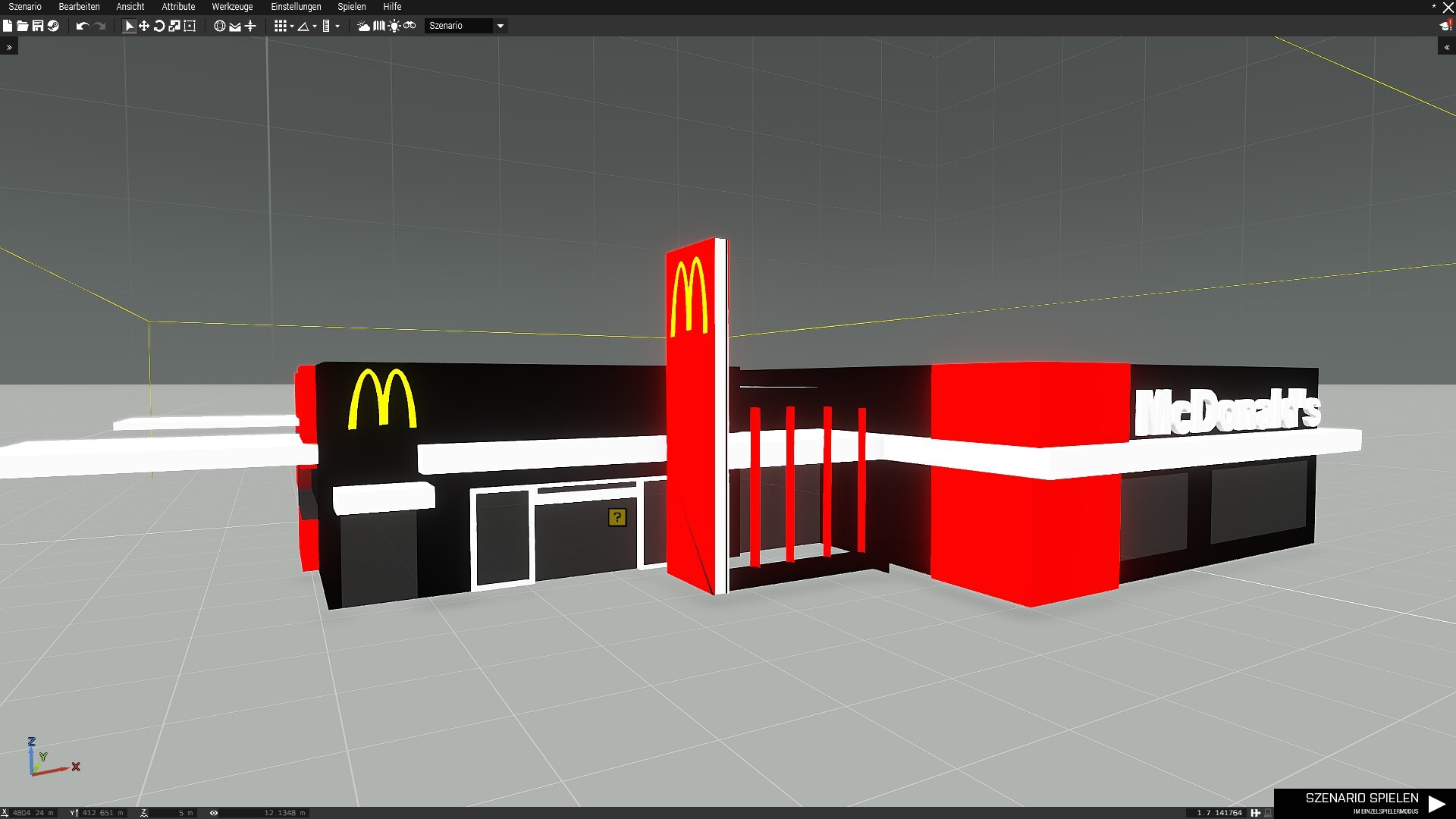Open the Szenario workspace combo box

pos(466,26)
